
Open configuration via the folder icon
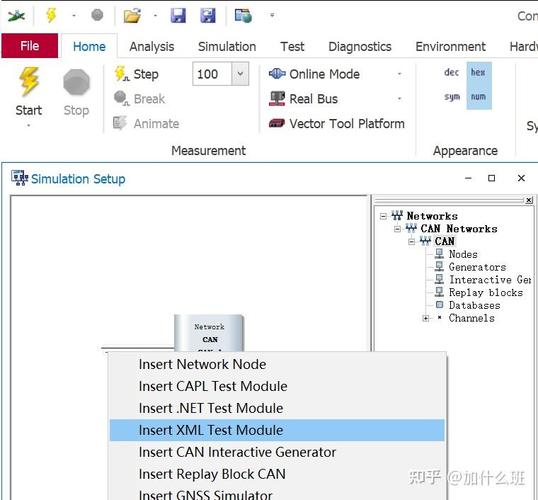(x=132, y=15)
